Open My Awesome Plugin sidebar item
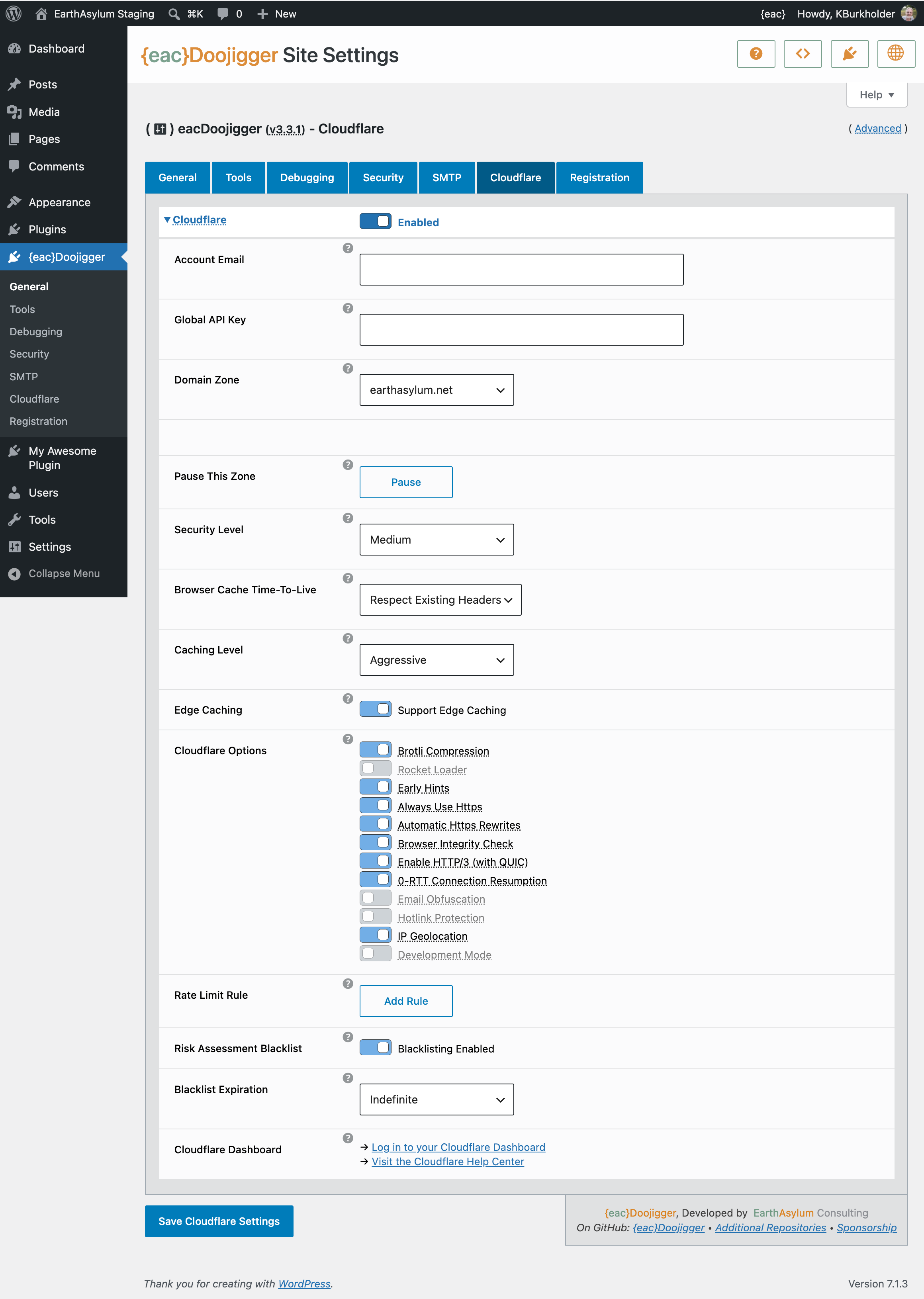The height and width of the screenshot is (1299, 924). tap(64, 458)
